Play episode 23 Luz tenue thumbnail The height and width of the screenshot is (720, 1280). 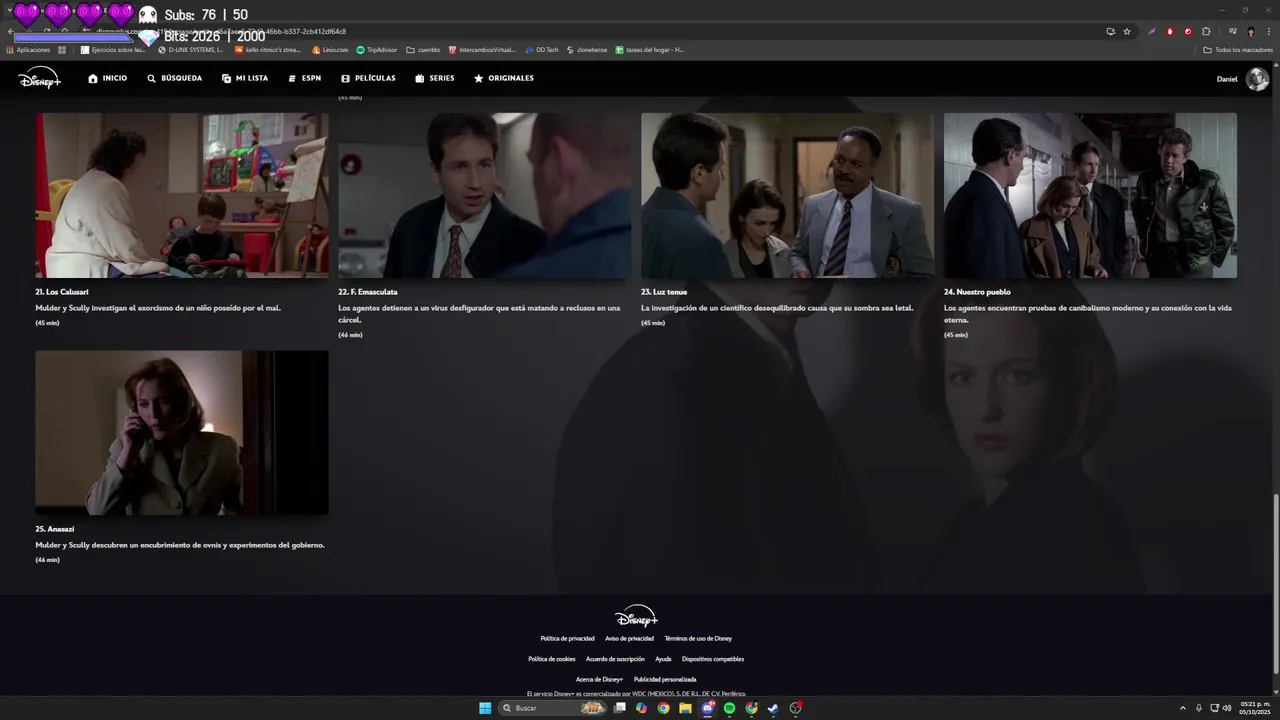point(787,195)
